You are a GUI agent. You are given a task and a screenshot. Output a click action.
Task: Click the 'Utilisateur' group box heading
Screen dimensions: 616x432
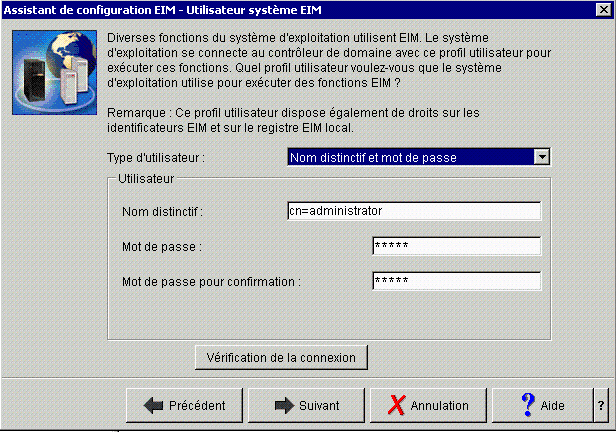[x=146, y=179]
